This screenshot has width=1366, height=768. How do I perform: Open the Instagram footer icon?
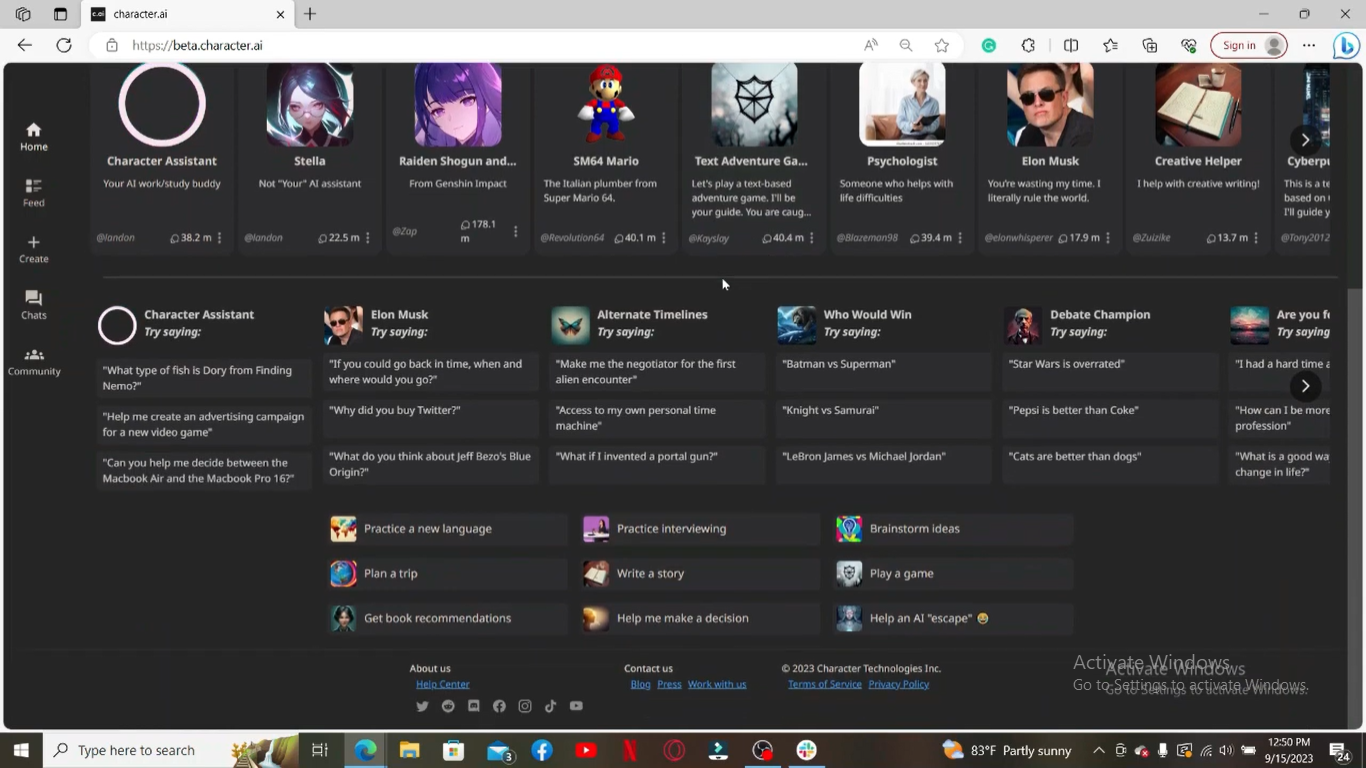[525, 706]
